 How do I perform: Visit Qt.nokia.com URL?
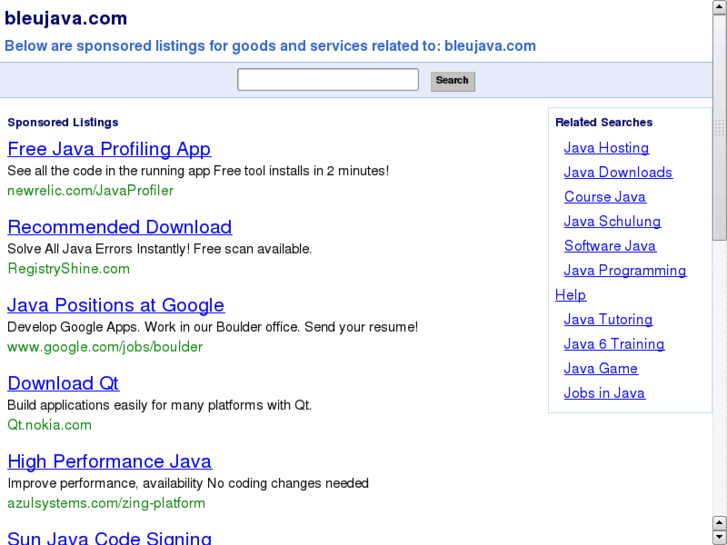(x=50, y=425)
